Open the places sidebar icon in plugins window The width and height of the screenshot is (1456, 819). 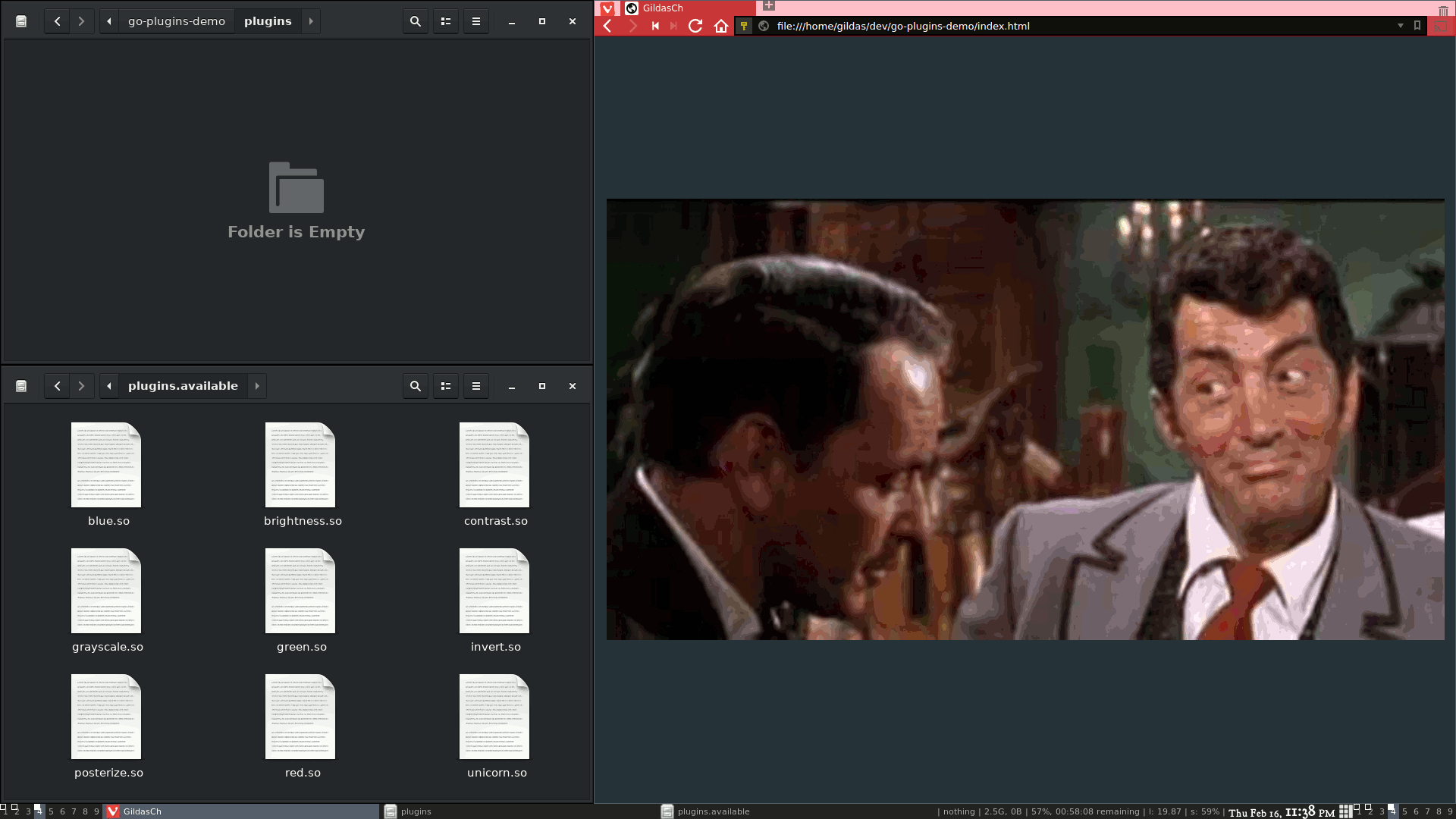pyautogui.click(x=21, y=21)
